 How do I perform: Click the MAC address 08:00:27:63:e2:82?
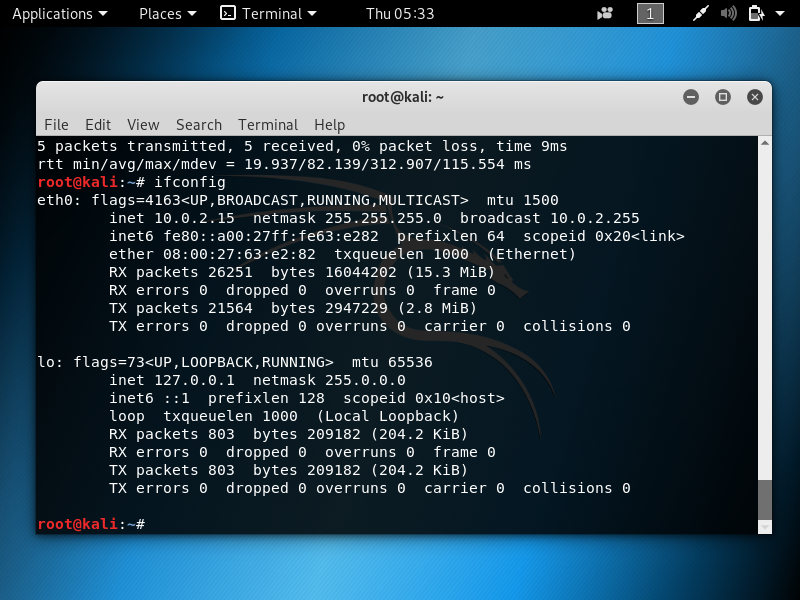tap(239, 254)
